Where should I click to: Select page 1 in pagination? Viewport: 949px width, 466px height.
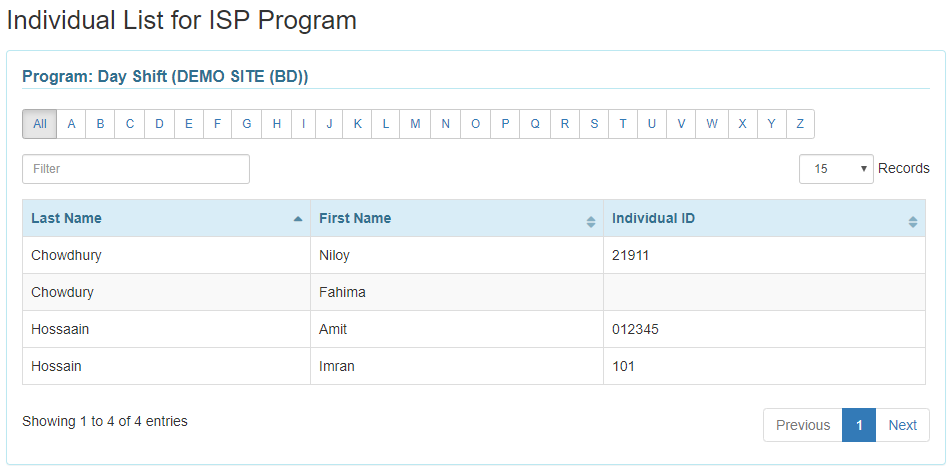click(x=859, y=425)
